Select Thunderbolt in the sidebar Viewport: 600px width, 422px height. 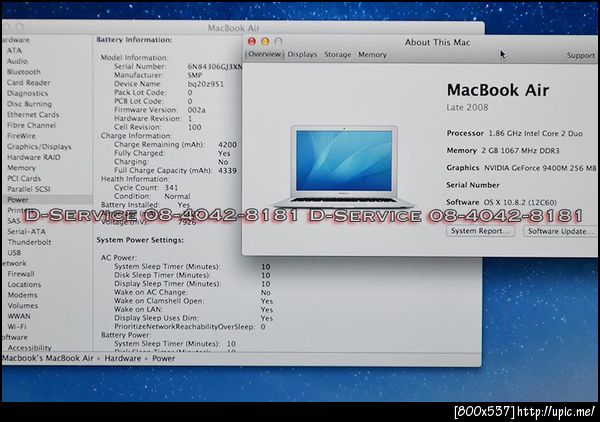click(29, 242)
